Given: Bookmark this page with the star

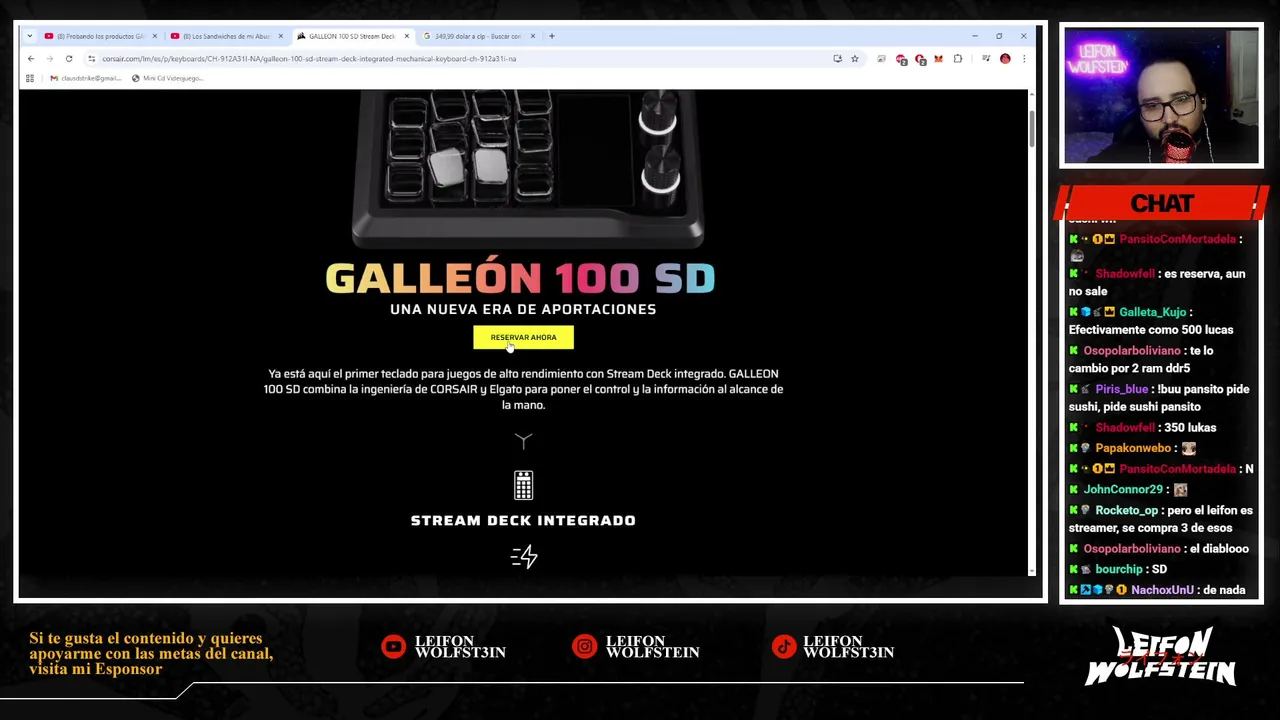Looking at the screenshot, I should coord(855,59).
